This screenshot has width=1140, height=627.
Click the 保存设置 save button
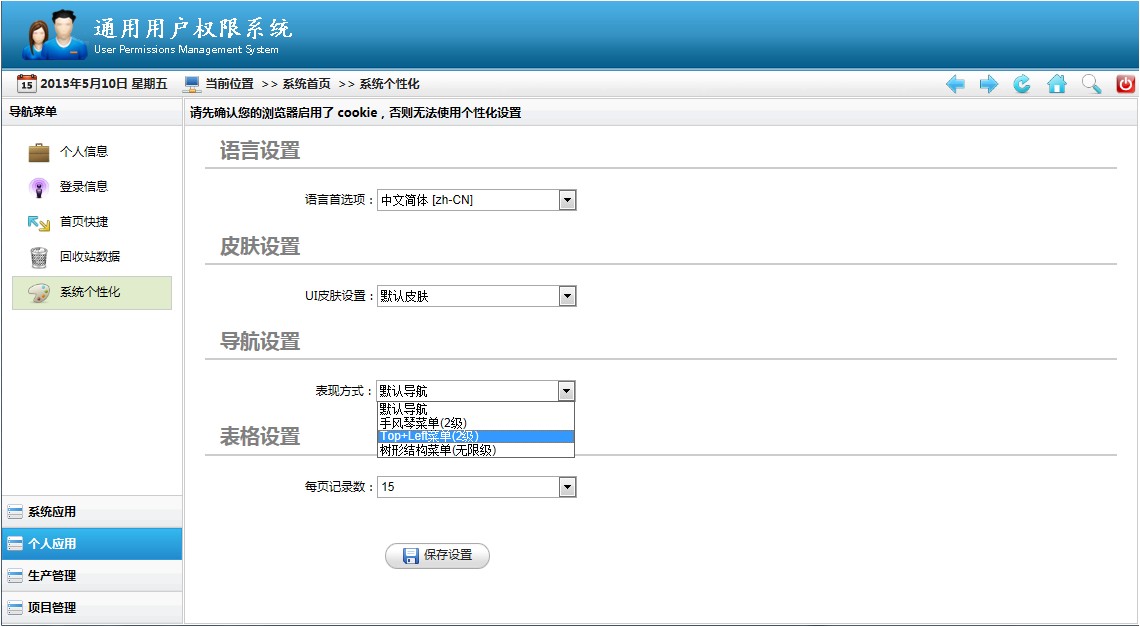pyautogui.click(x=437, y=556)
